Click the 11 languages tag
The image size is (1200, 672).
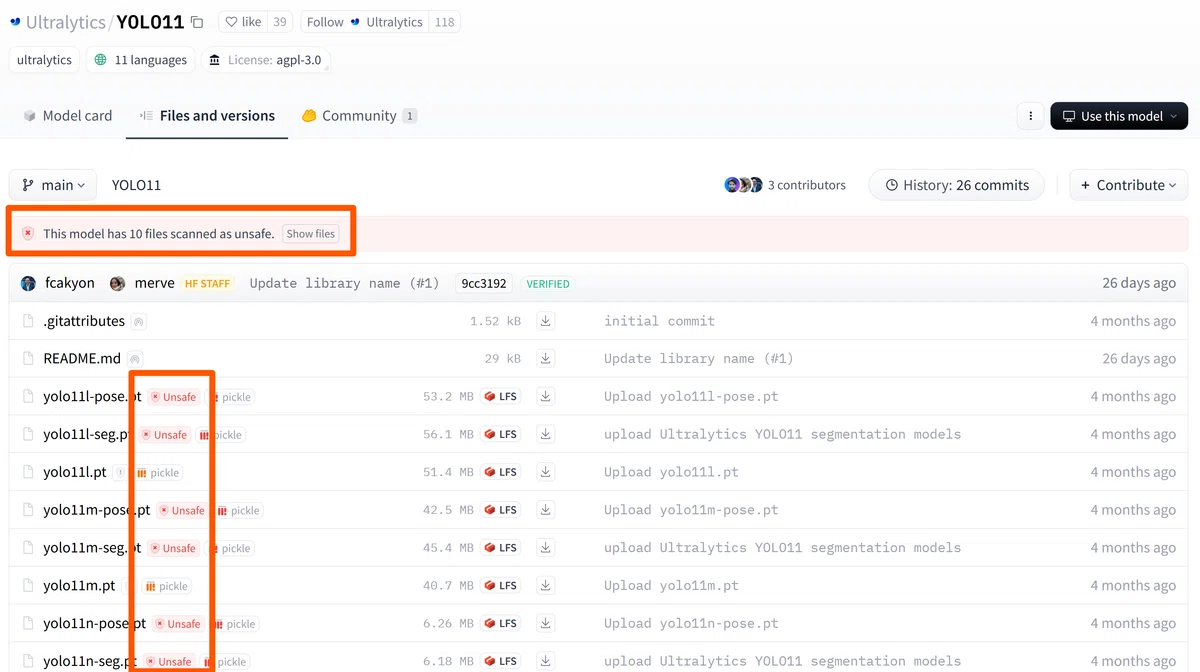tap(141, 60)
